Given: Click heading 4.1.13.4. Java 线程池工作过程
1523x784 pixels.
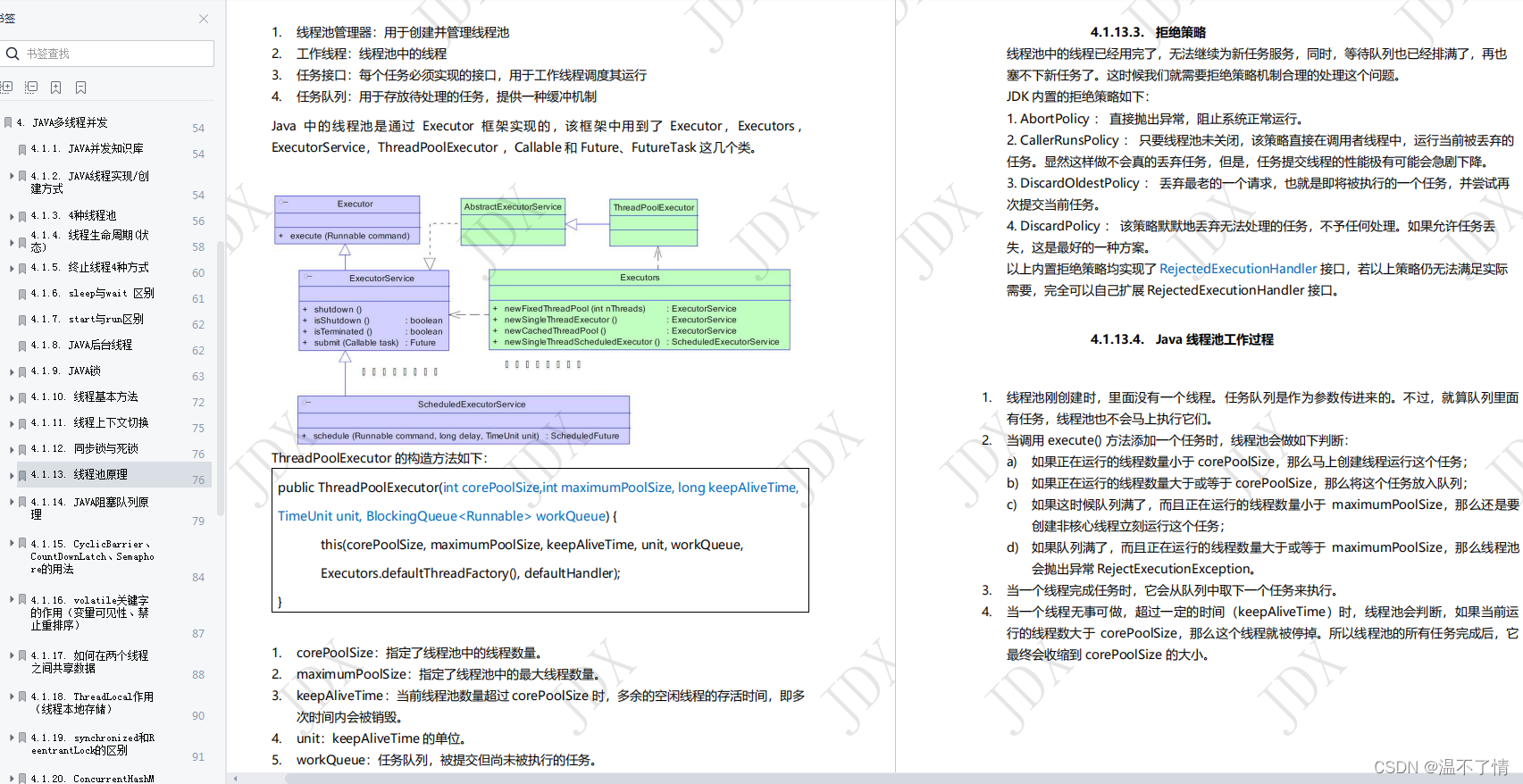Looking at the screenshot, I should tap(1182, 339).
